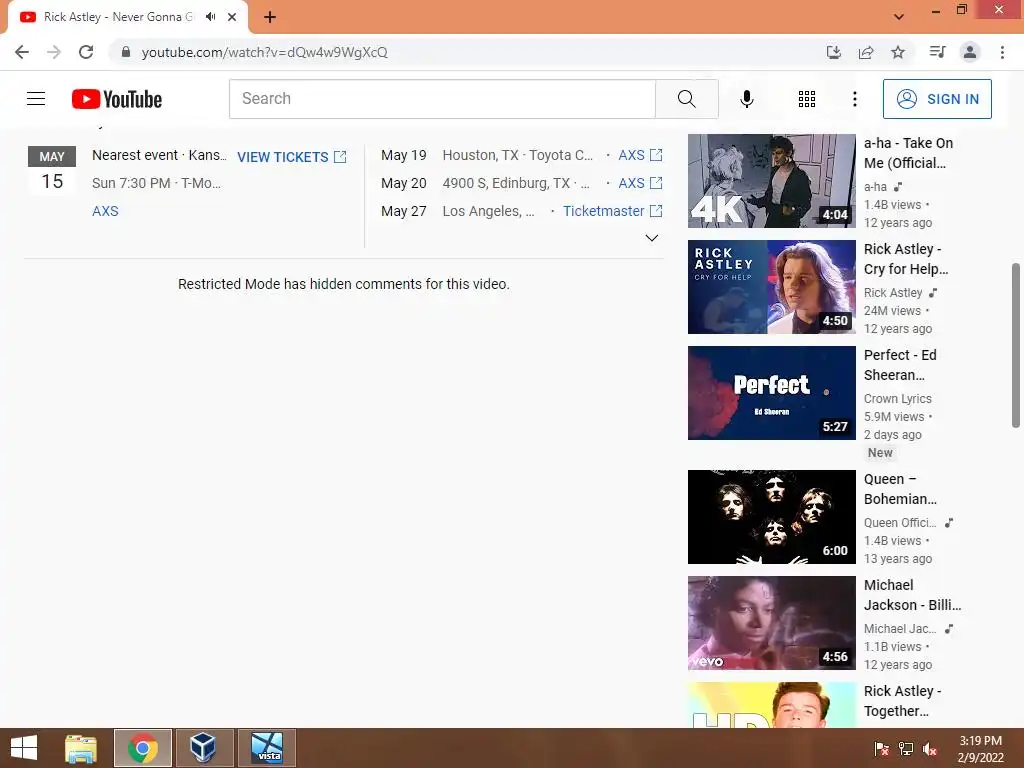Open Action Center flag icon
This screenshot has height=768, width=1024.
pos(881,749)
